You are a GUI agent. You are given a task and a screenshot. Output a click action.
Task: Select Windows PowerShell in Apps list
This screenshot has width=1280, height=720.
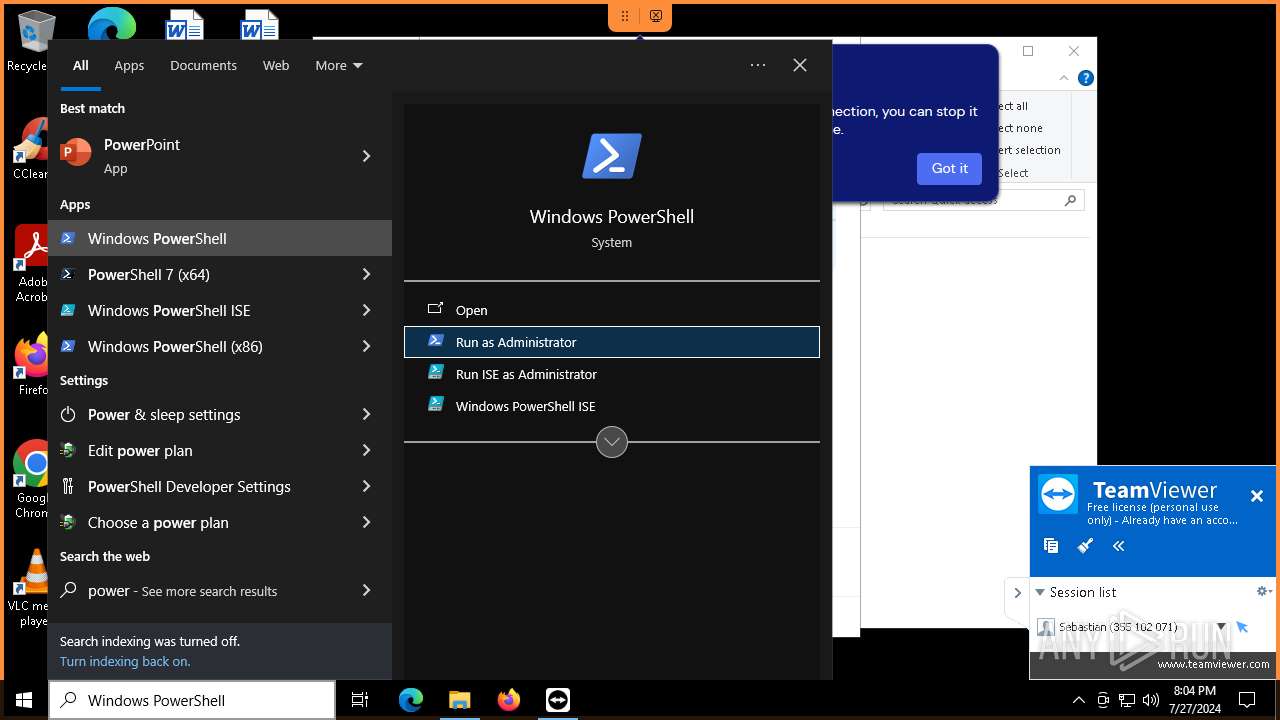click(220, 238)
